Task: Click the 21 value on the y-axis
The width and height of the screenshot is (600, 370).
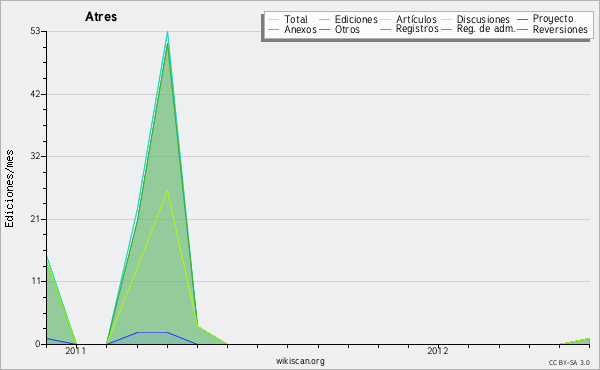Action: coord(35,219)
